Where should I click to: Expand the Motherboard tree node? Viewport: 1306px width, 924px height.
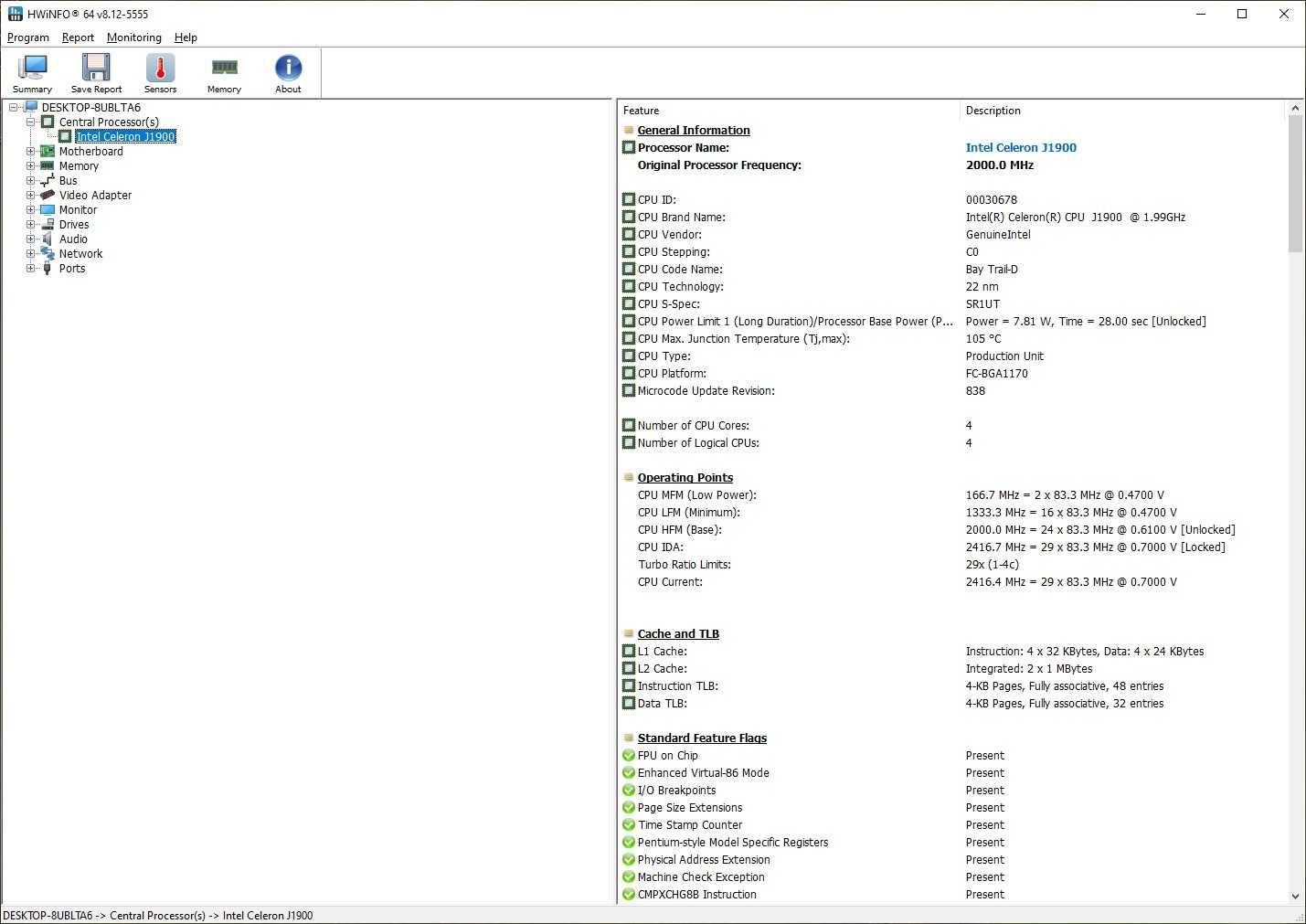coord(30,152)
